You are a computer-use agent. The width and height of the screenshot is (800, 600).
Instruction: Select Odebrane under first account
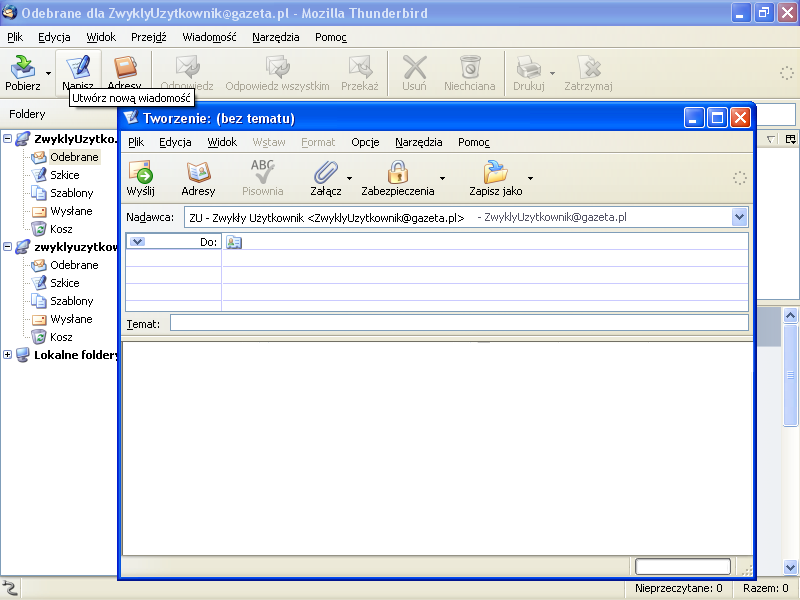coord(74,157)
